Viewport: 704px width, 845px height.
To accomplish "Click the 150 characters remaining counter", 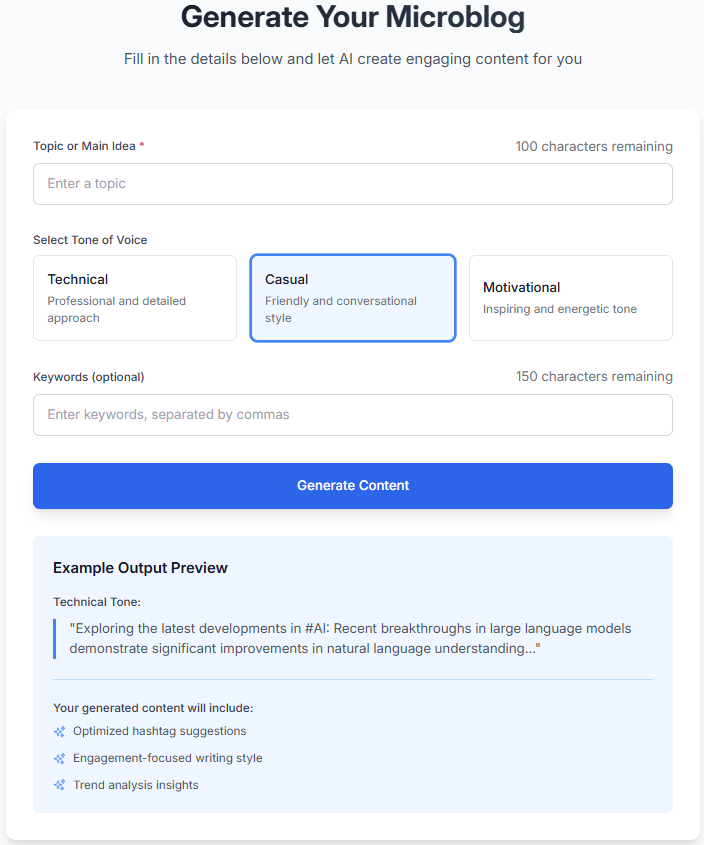I will [594, 377].
